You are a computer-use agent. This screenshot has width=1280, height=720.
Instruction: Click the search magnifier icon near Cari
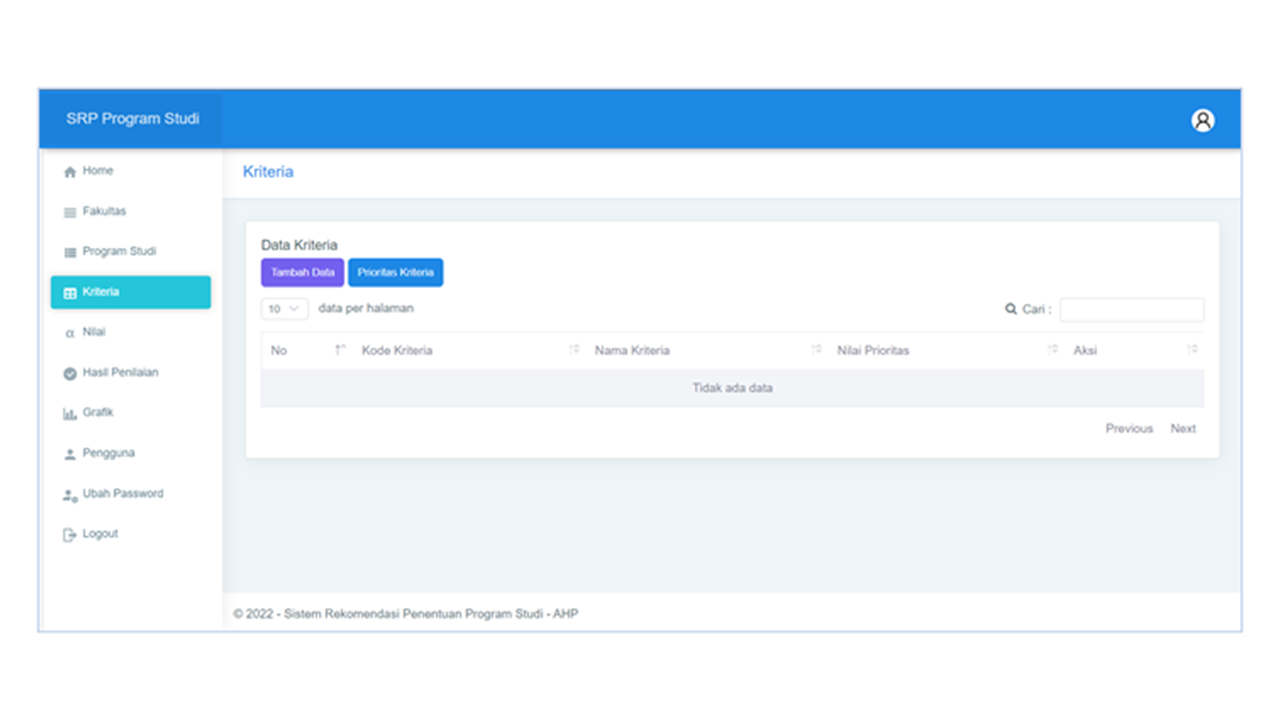tap(1010, 309)
